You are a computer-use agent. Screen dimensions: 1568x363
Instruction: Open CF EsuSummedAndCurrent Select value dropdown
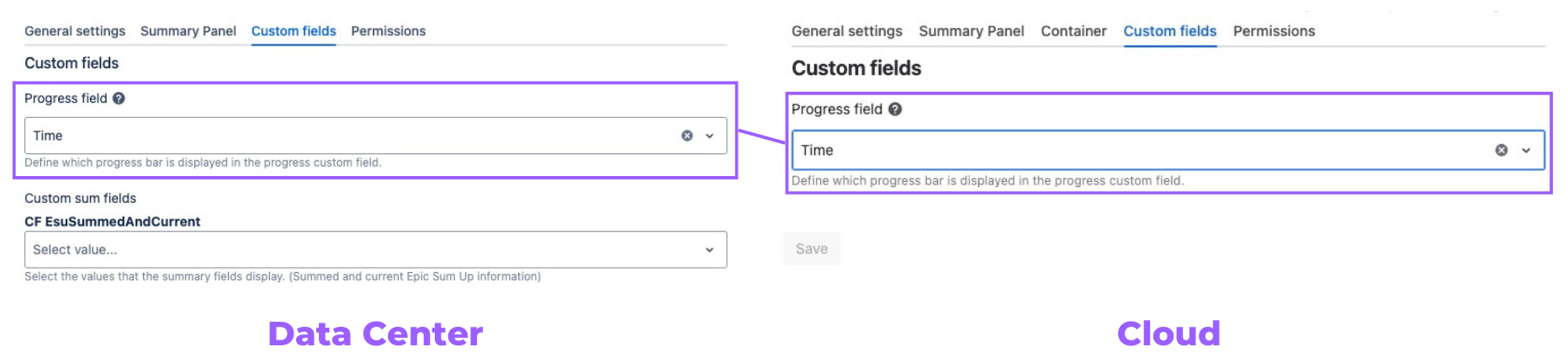[709, 250]
